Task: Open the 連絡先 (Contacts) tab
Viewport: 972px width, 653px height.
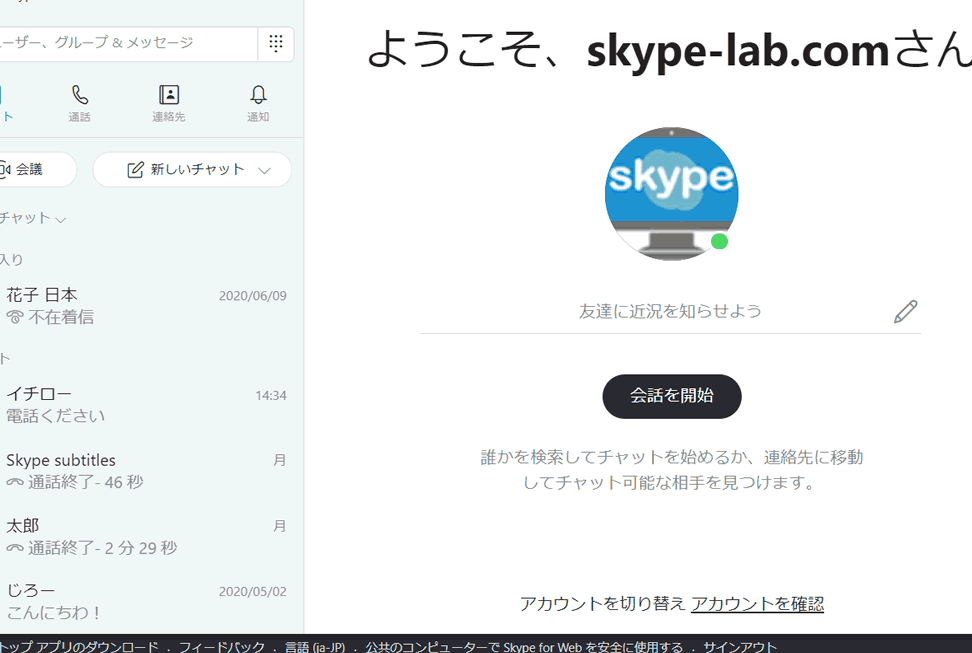Action: point(169,103)
